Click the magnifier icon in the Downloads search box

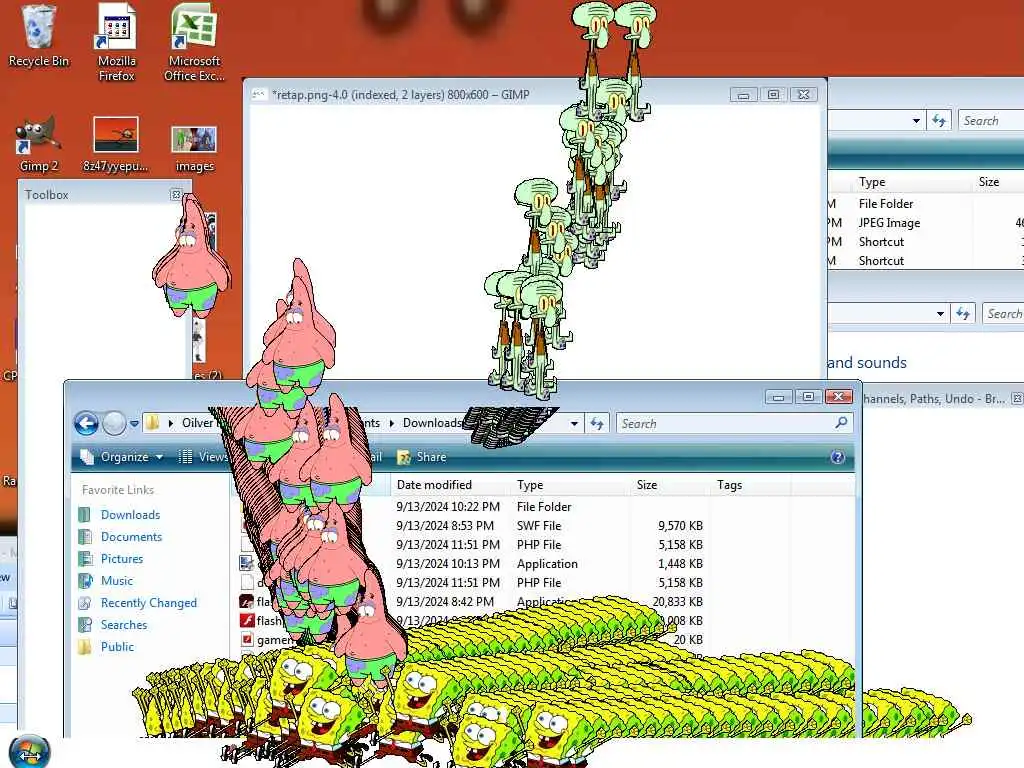(841, 423)
